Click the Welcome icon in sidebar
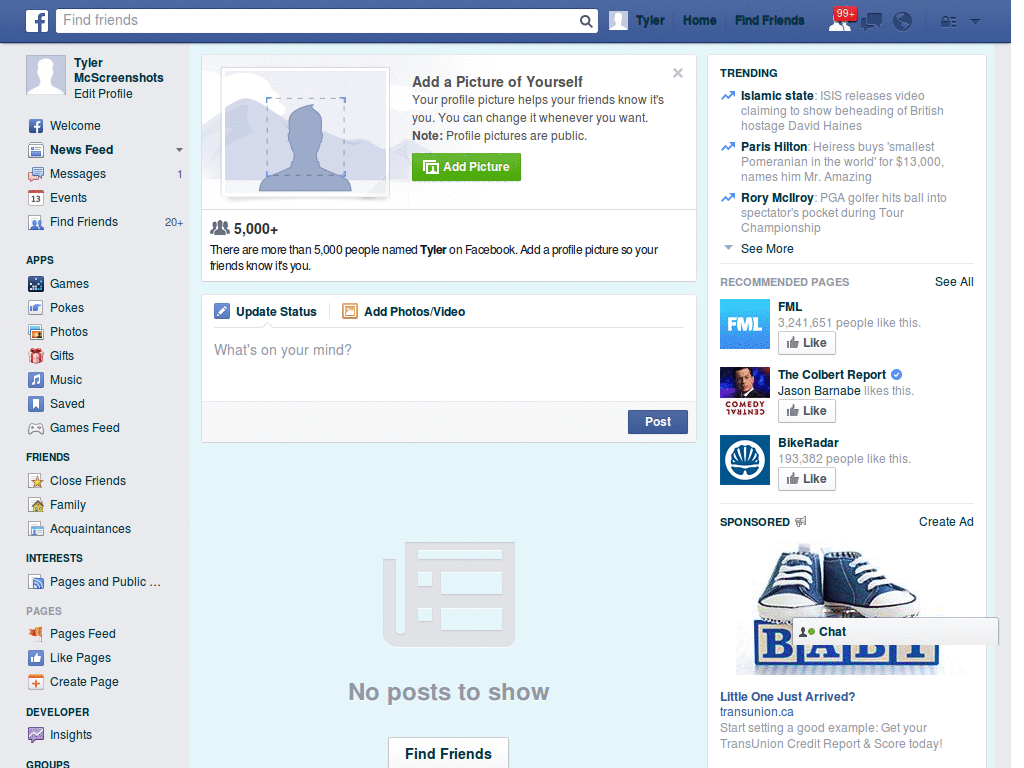 click(x=36, y=126)
